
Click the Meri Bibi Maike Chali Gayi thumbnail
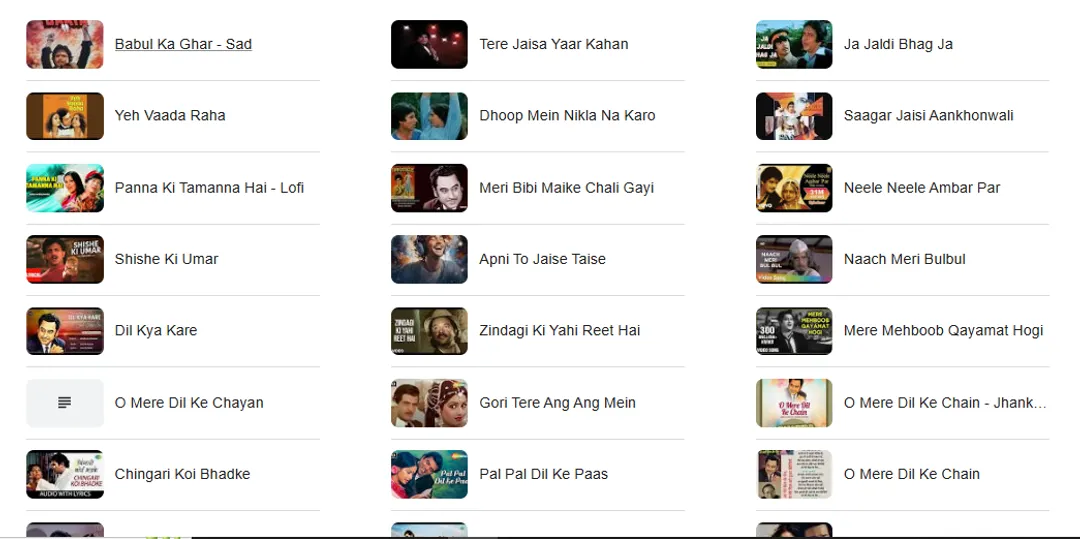429,187
